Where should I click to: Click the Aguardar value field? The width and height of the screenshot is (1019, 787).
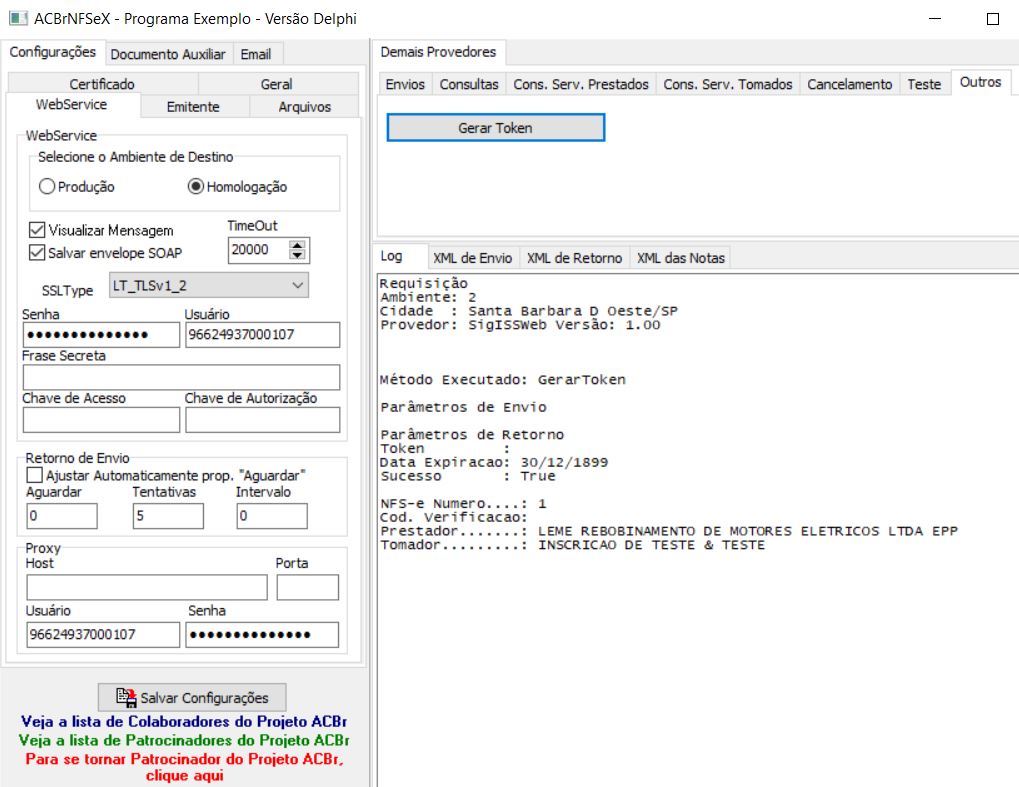[62, 516]
